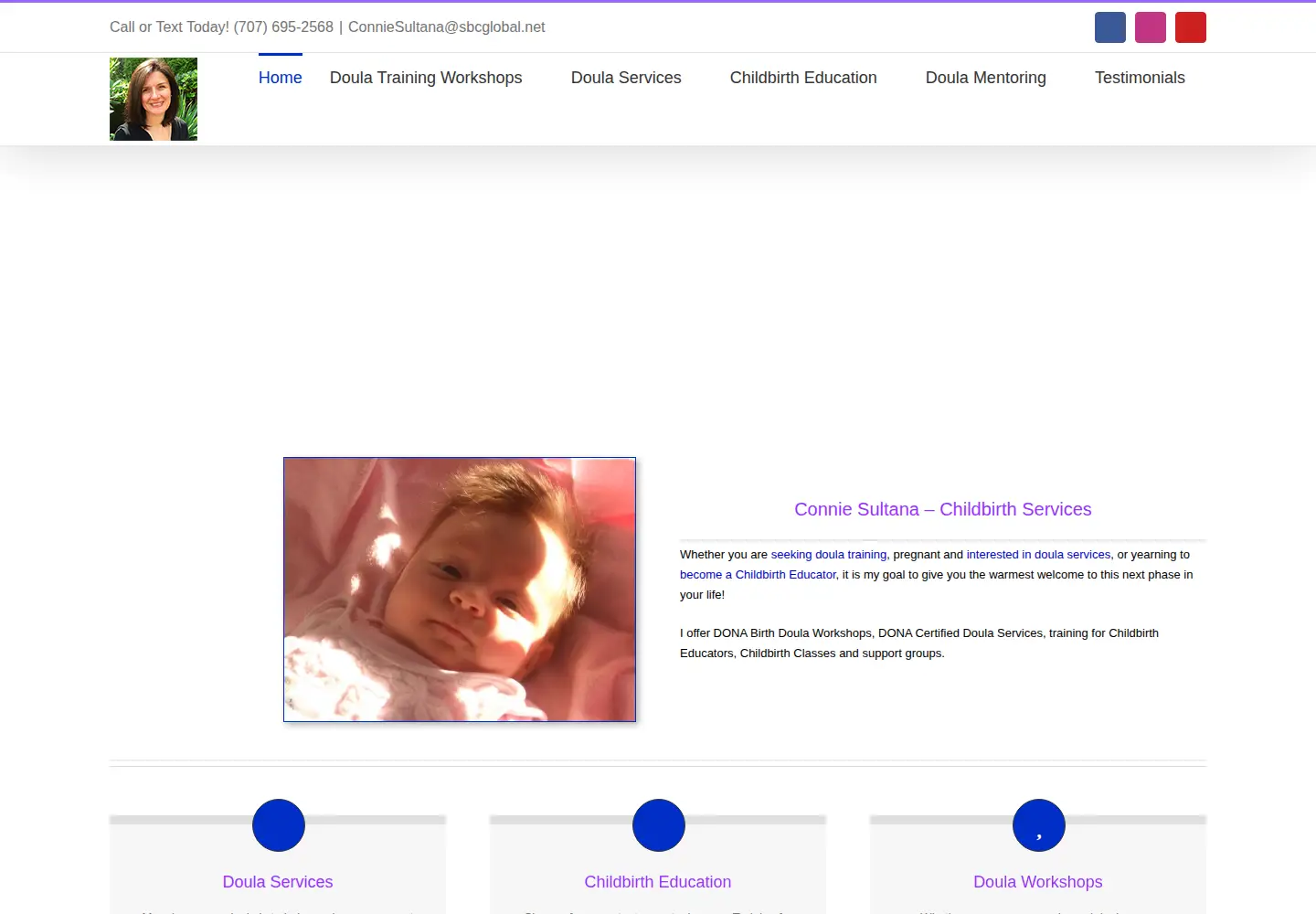The width and height of the screenshot is (1316, 914).
Task: Follow the 'seeking doula training' link
Action: tap(829, 555)
